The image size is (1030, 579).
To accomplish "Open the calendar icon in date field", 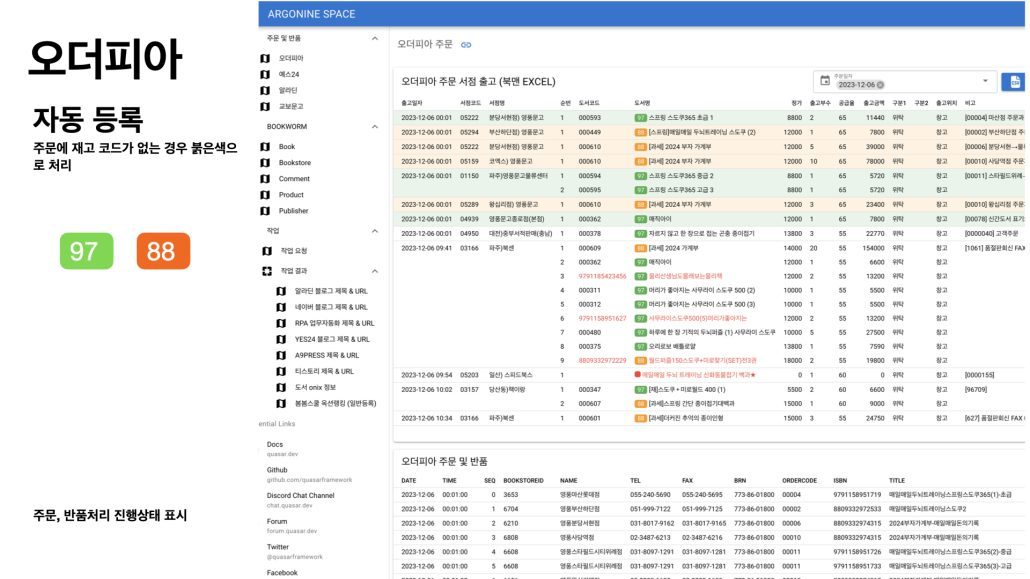I will pyautogui.click(x=824, y=81).
